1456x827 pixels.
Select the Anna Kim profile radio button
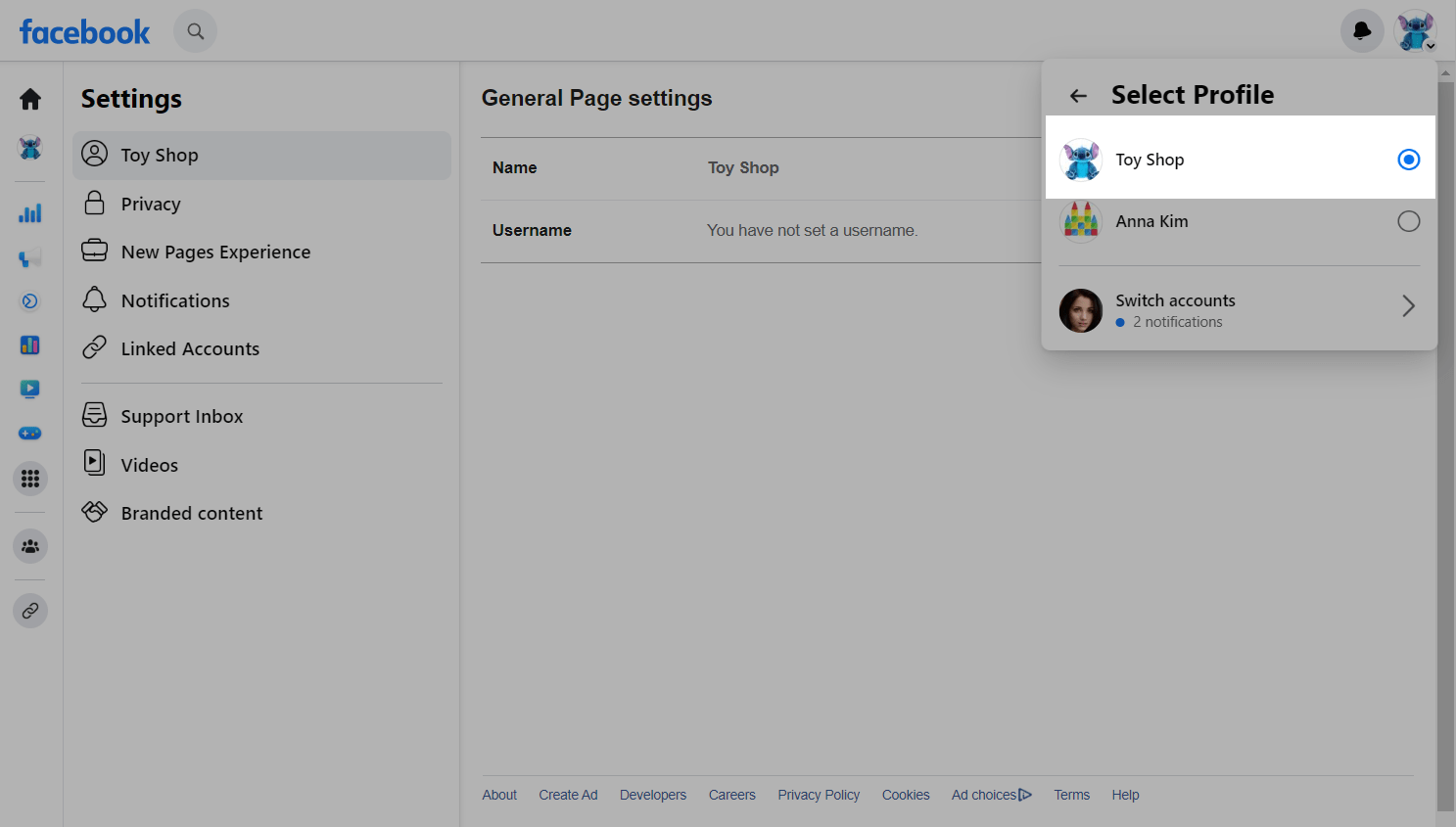(1408, 221)
